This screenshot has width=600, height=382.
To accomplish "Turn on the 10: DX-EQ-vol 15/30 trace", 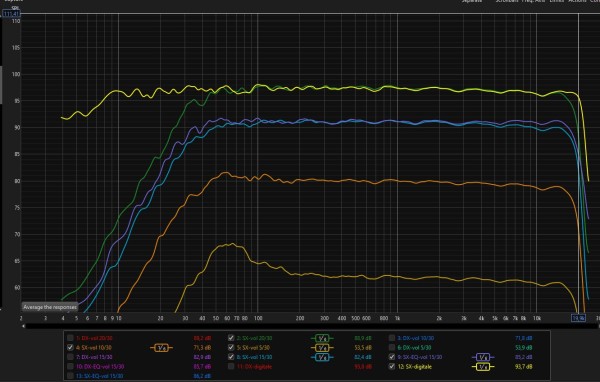I will pos(70,366).
